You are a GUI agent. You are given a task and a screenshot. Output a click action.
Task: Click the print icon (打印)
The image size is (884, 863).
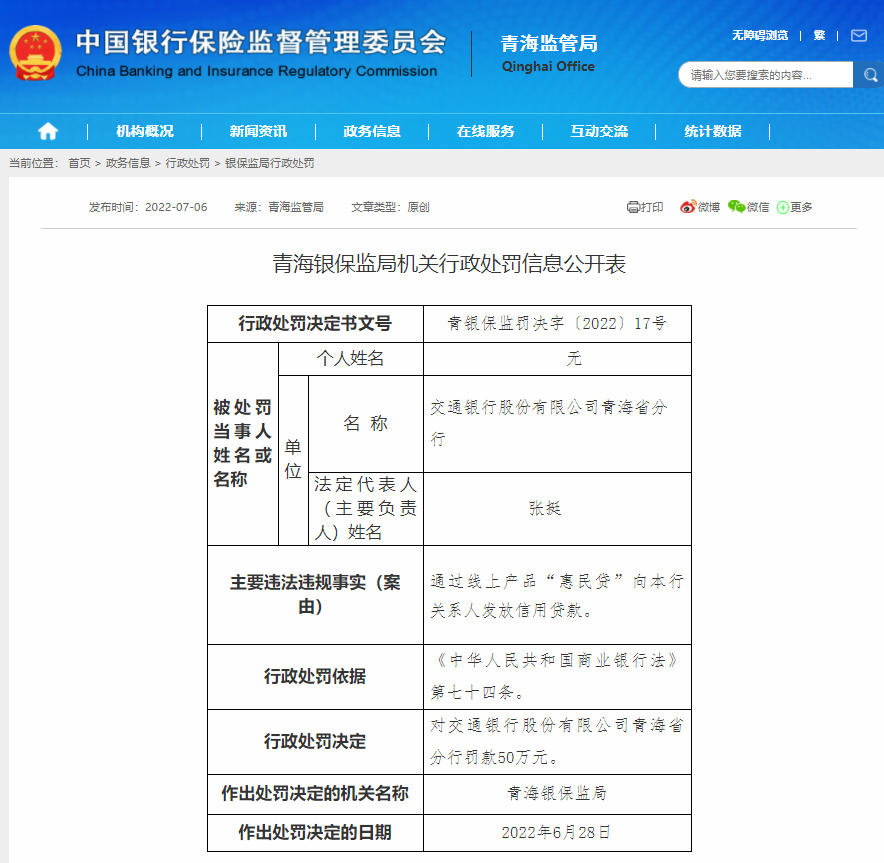(x=633, y=207)
